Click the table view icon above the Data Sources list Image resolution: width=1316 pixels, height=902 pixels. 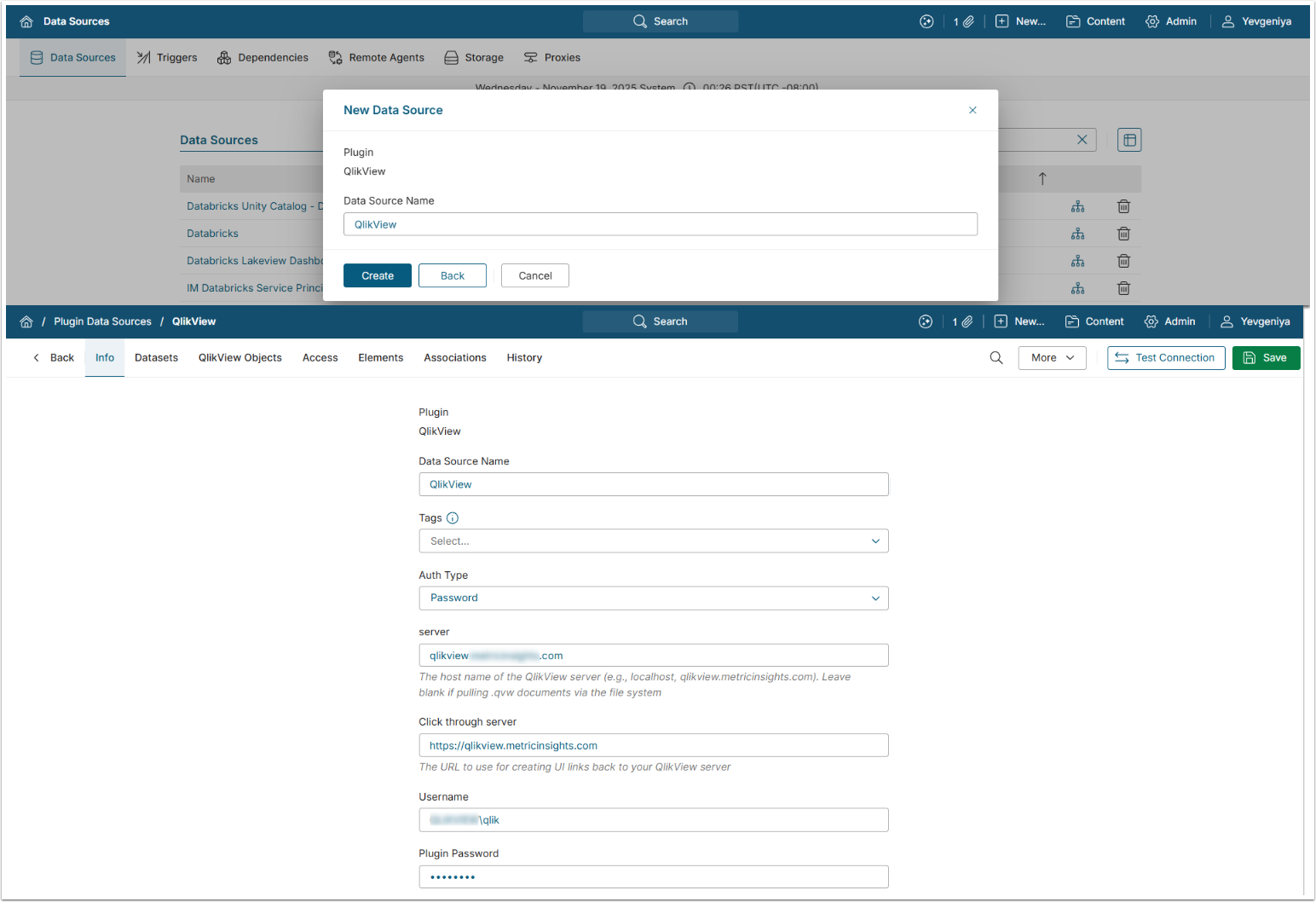click(x=1129, y=140)
